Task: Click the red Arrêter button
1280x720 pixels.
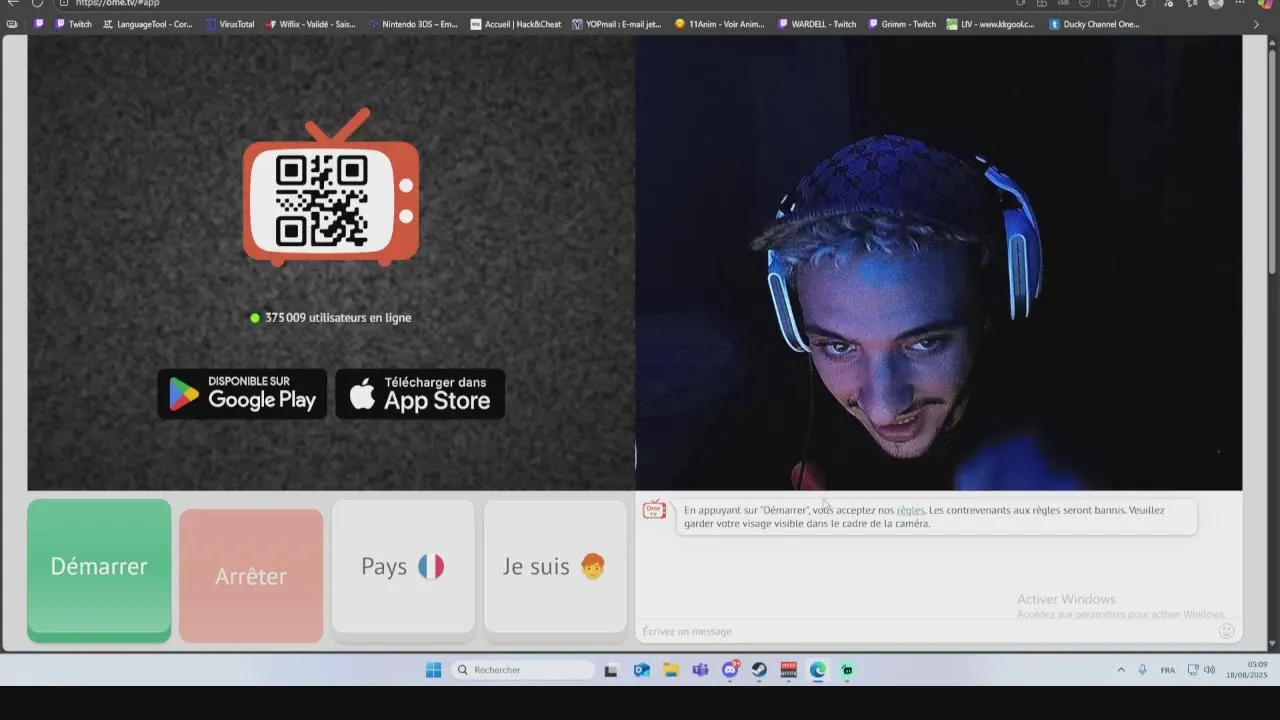Action: tap(251, 575)
